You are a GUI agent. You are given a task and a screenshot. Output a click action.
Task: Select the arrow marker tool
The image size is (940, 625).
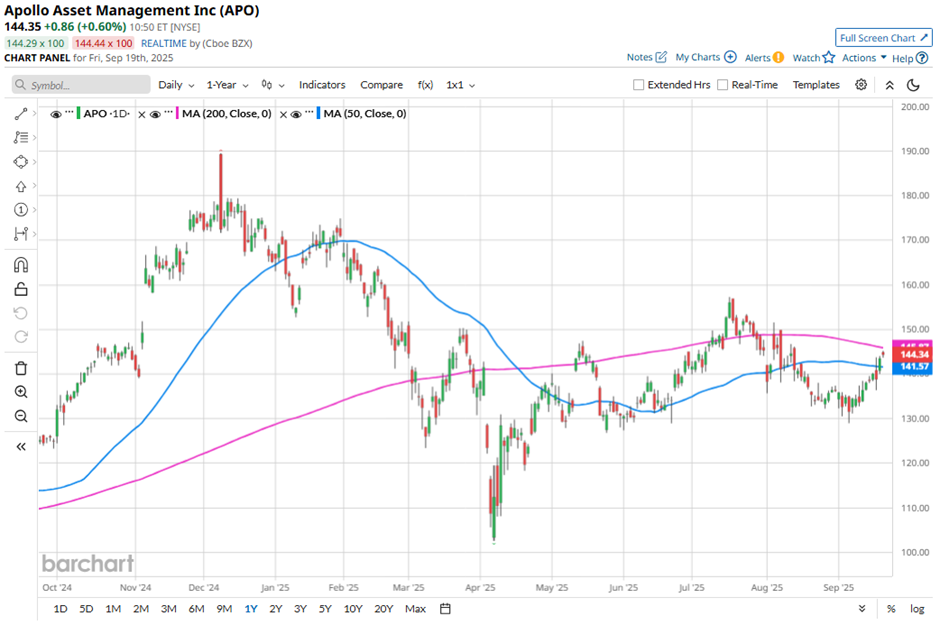pyautogui.click(x=21, y=186)
